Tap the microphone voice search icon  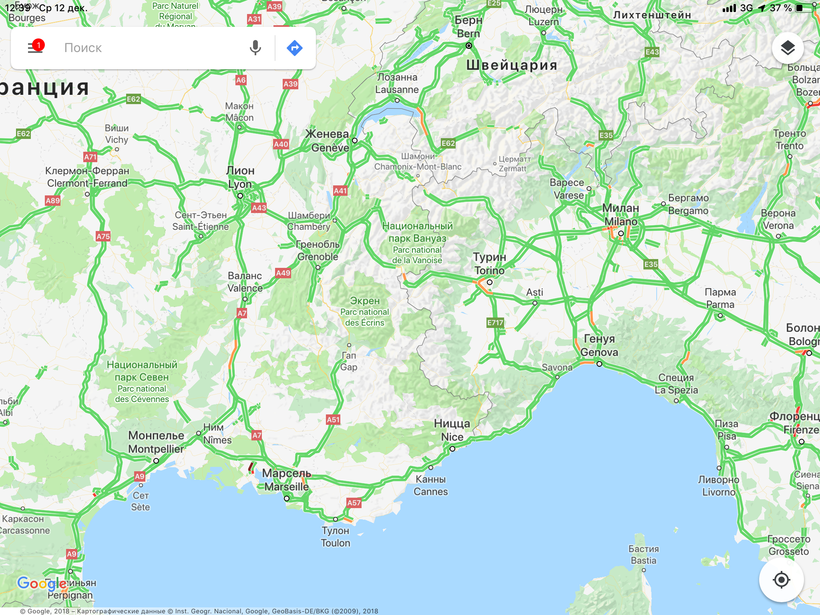[255, 48]
